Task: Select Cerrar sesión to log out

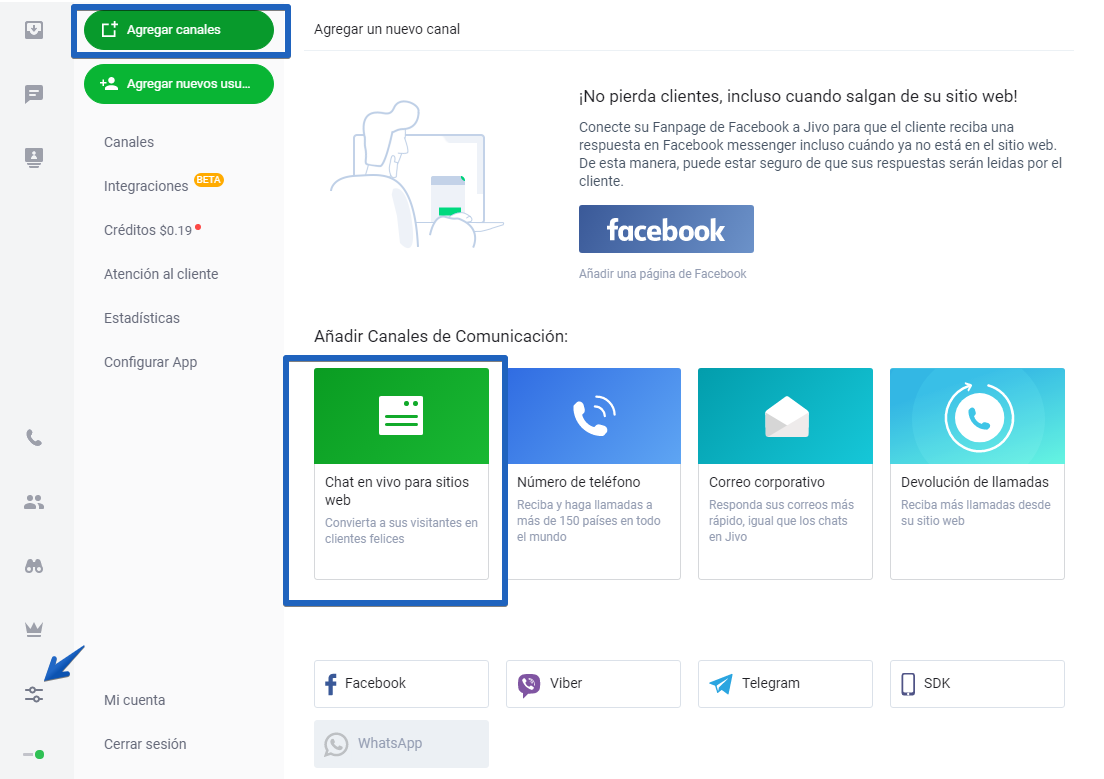Action: click(x=145, y=744)
